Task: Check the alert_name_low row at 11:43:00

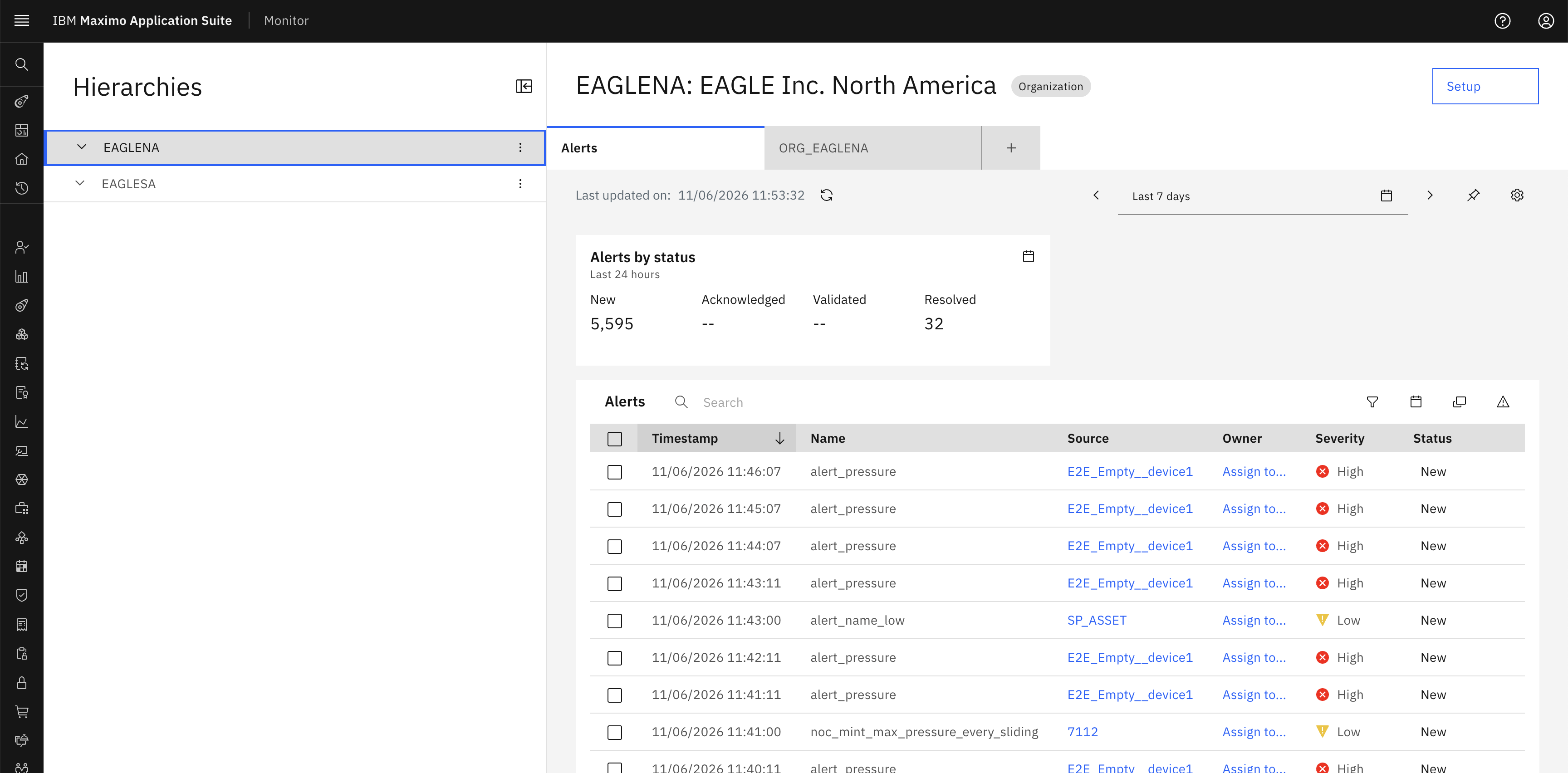Action: pyautogui.click(x=615, y=621)
